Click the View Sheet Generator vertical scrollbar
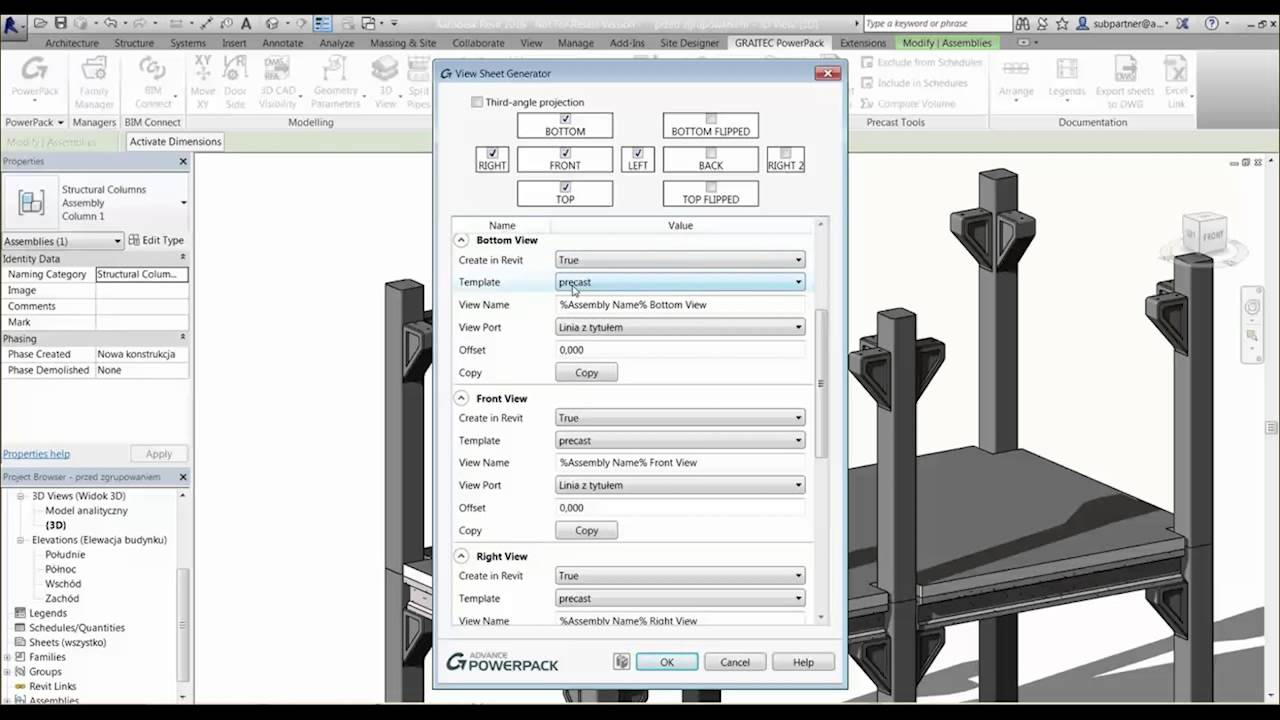Screen dimensions: 1280x720 point(821,384)
